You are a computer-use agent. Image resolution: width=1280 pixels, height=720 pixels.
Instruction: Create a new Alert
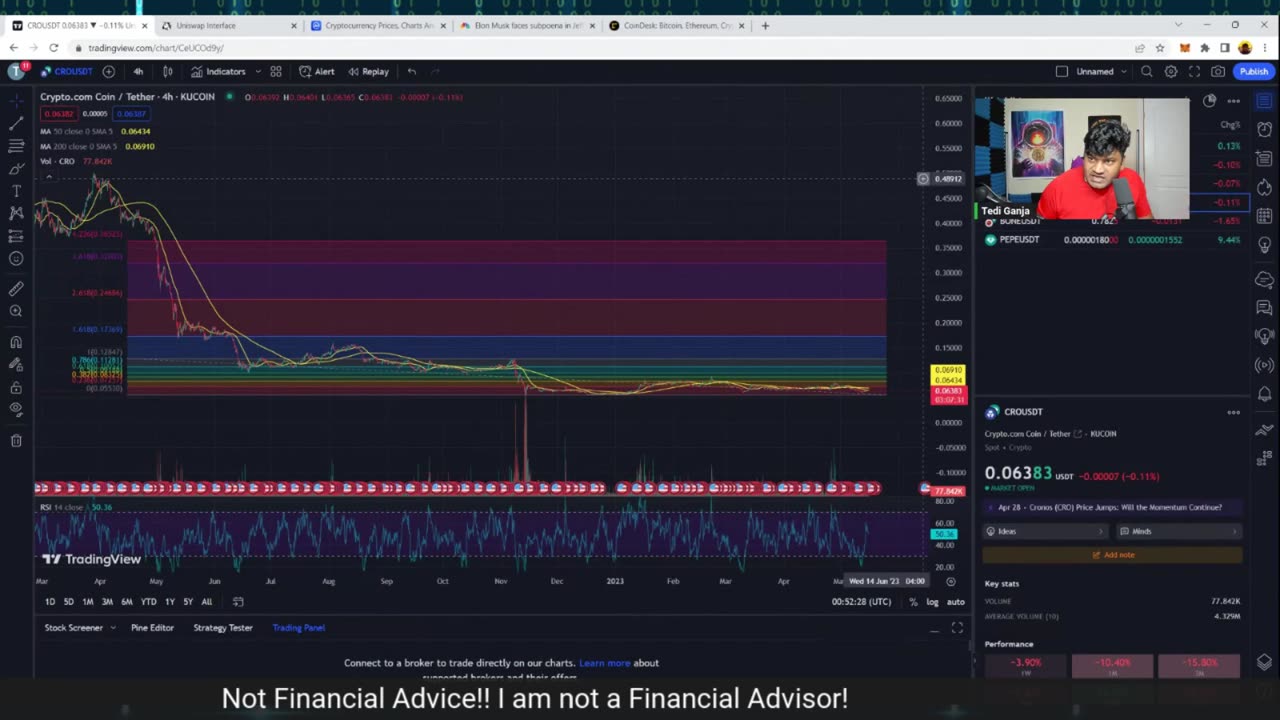[317, 71]
